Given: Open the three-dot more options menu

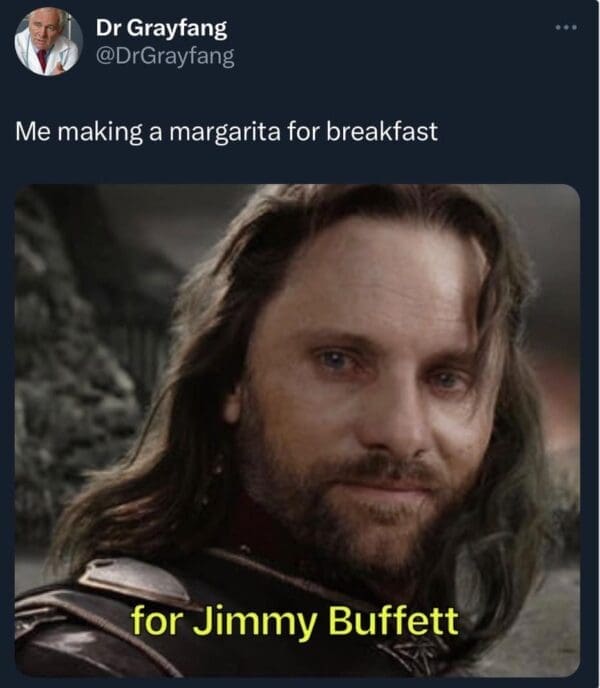Looking at the screenshot, I should (566, 28).
